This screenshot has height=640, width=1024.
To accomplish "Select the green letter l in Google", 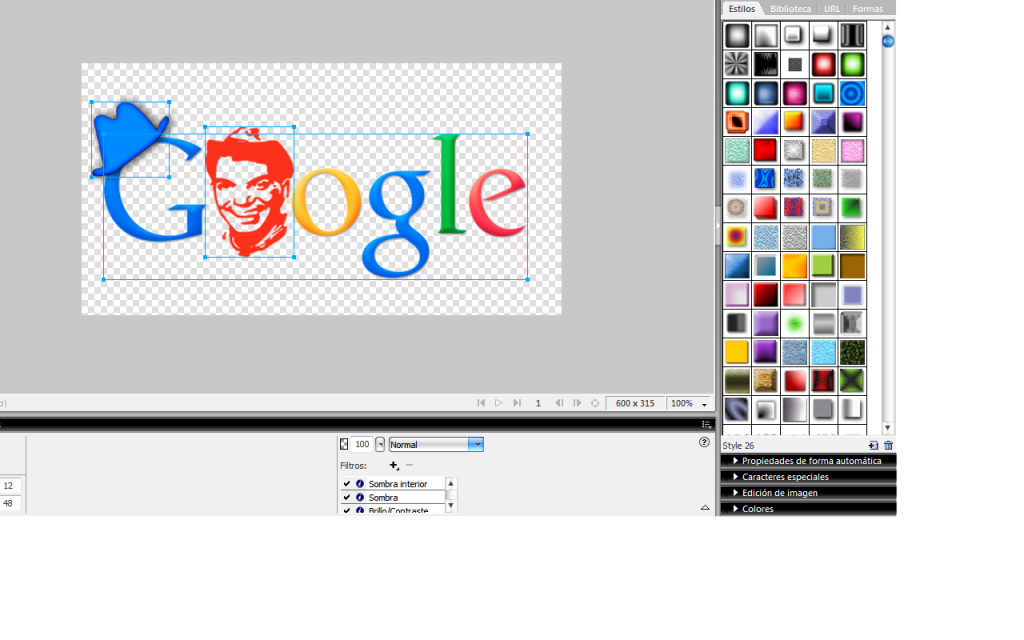I will (x=450, y=184).
